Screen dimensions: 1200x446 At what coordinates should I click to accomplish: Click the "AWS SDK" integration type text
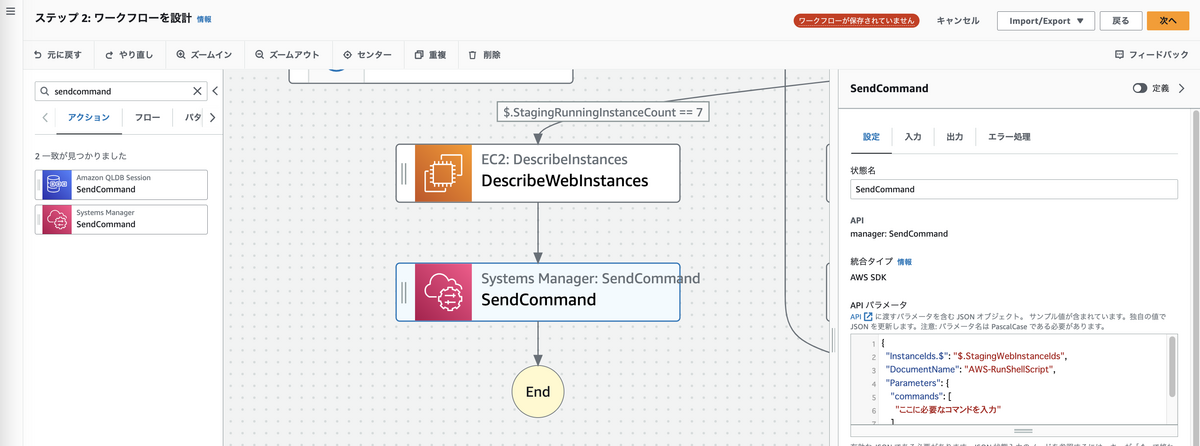click(870, 275)
